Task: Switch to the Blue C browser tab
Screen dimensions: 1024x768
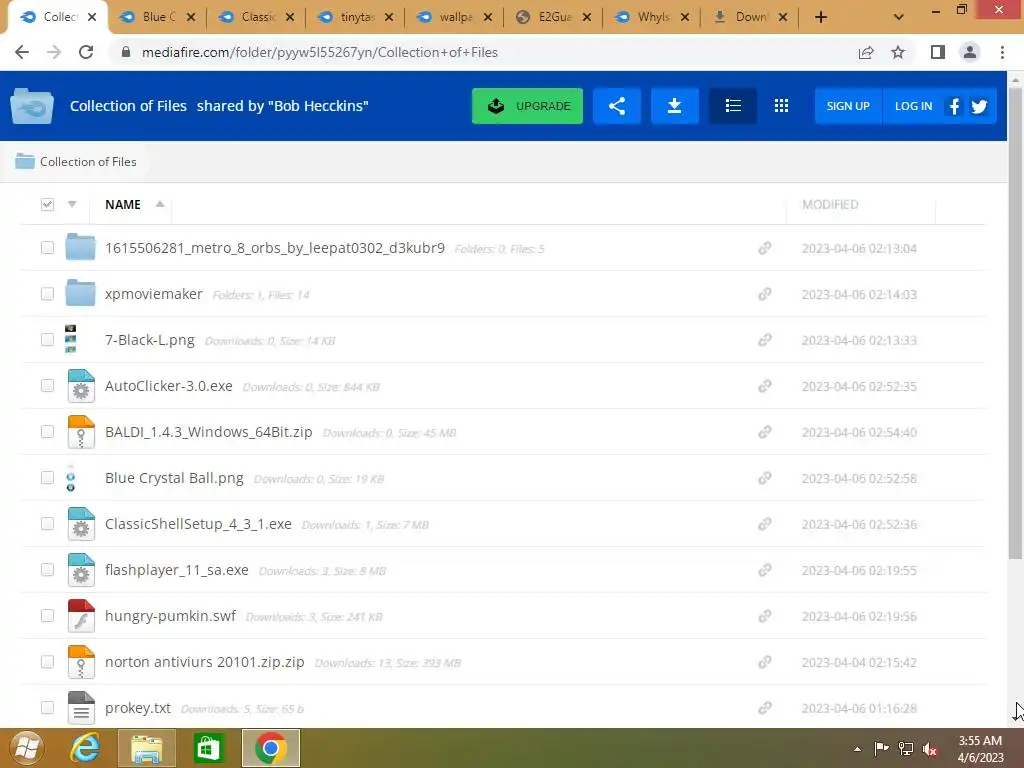Action: point(157,17)
